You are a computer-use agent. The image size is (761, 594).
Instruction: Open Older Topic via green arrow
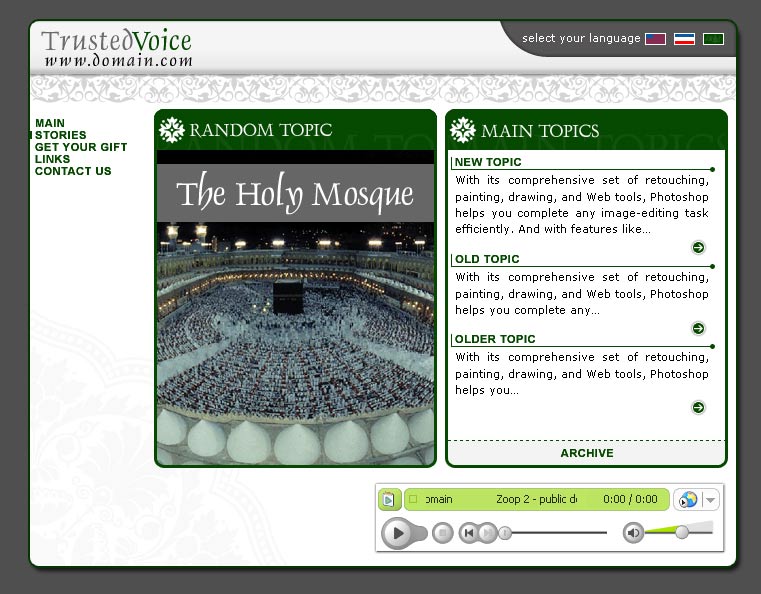pyautogui.click(x=698, y=407)
